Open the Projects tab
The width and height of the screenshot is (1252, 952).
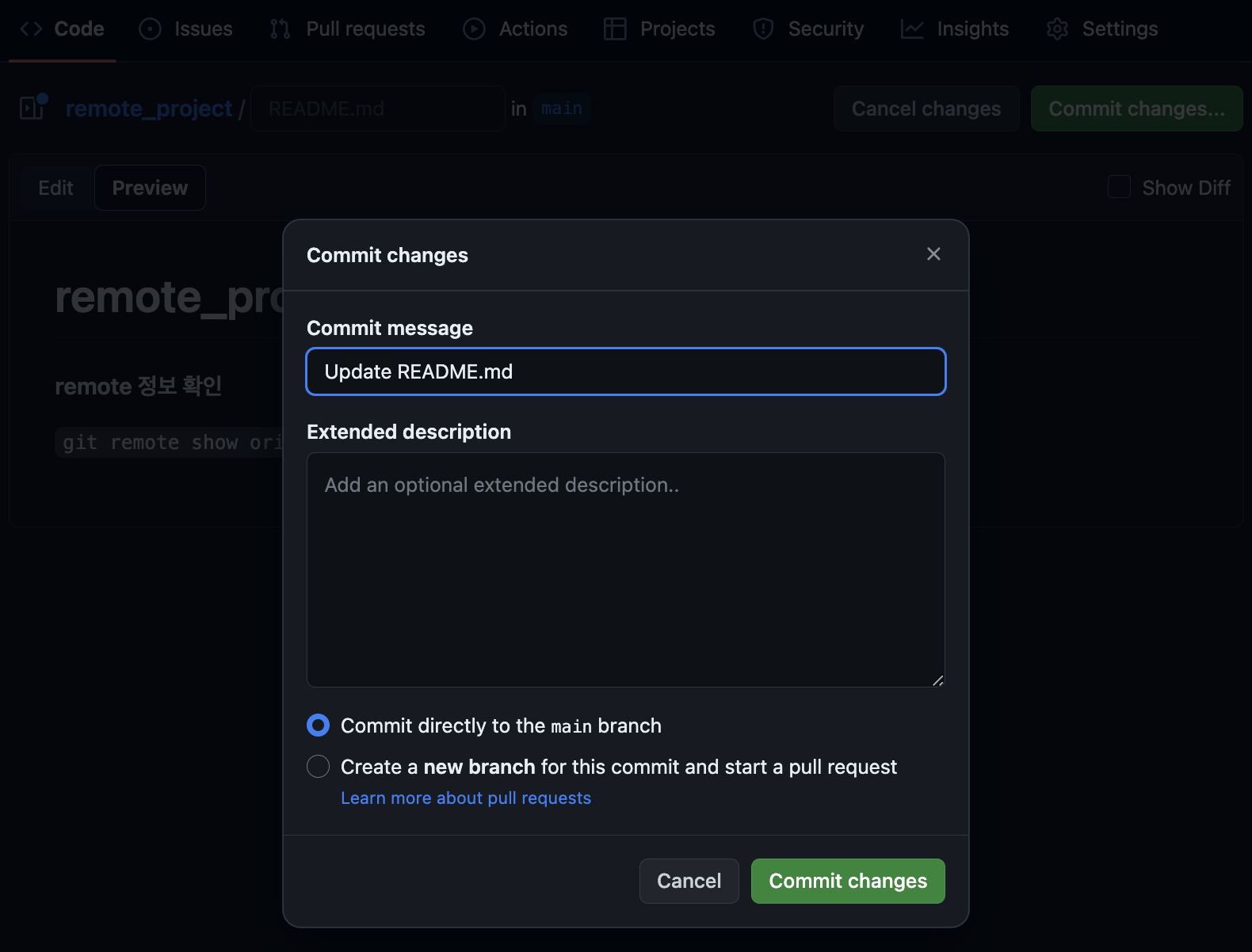click(x=659, y=29)
